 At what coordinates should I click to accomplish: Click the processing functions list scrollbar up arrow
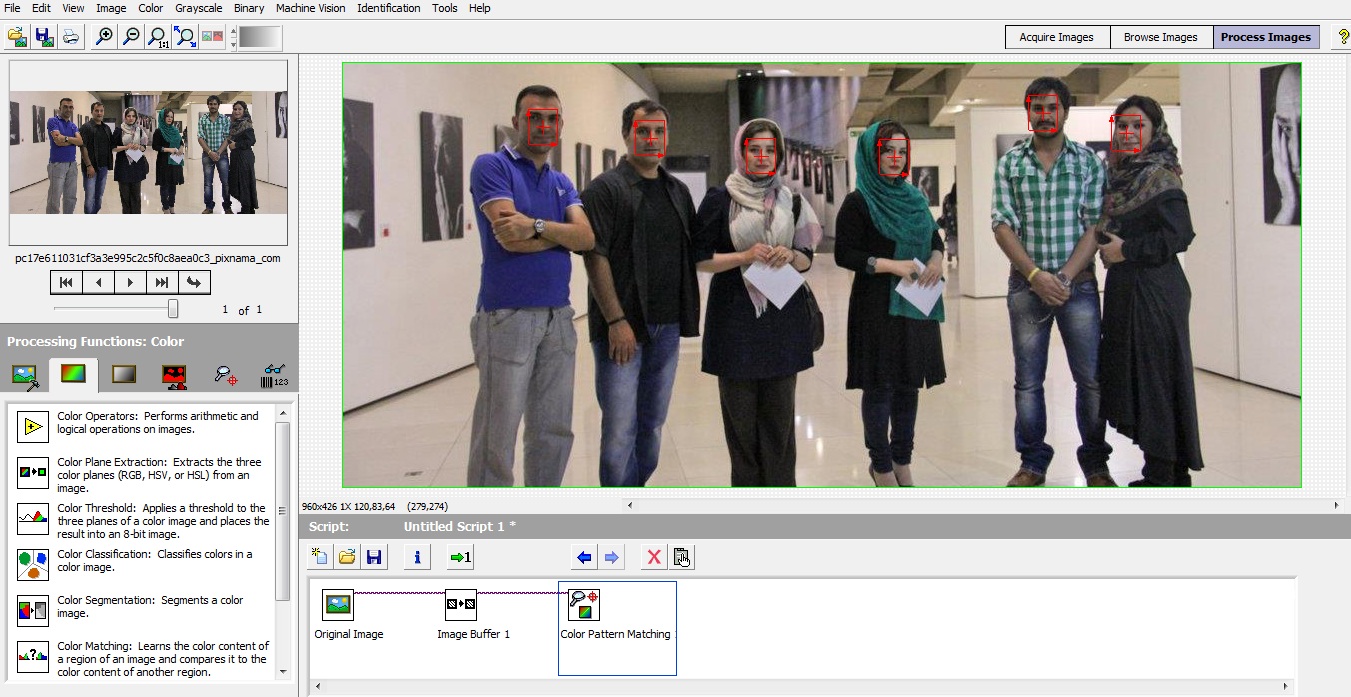click(283, 412)
